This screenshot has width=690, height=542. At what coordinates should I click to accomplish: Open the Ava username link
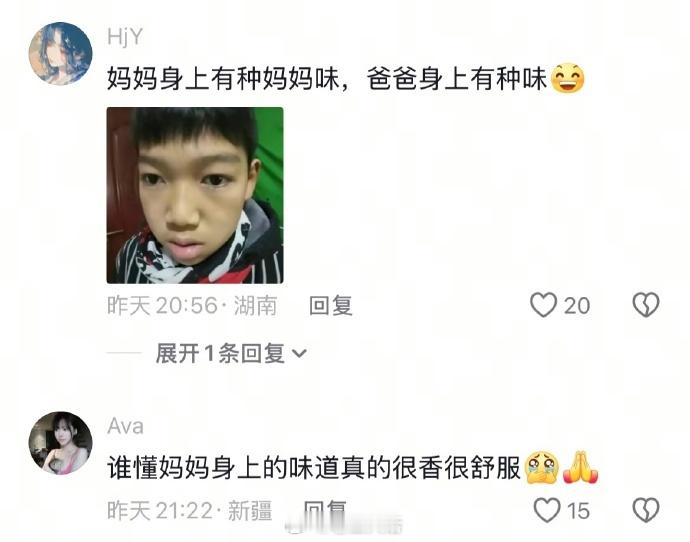coord(125,426)
